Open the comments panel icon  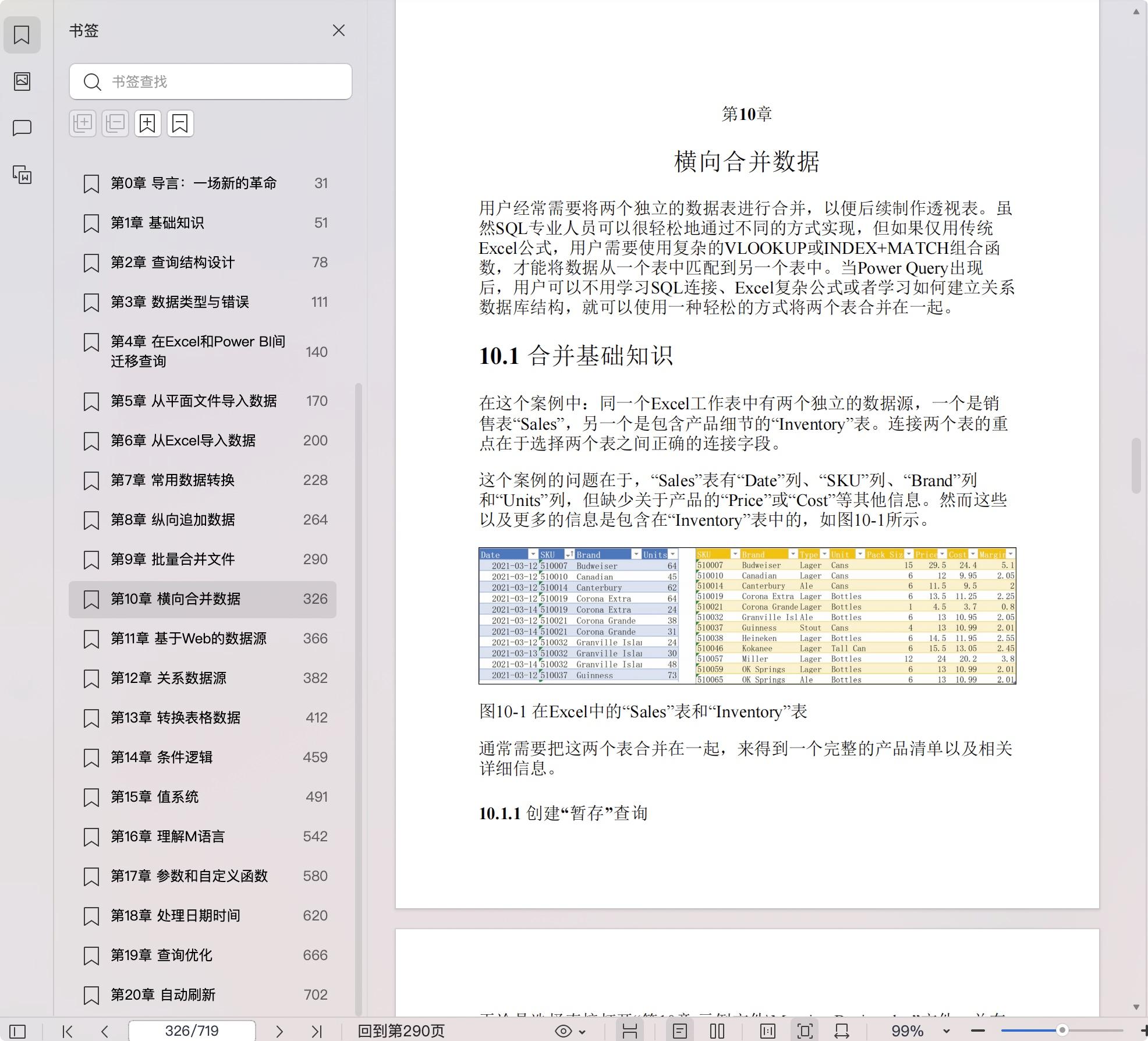(x=22, y=128)
